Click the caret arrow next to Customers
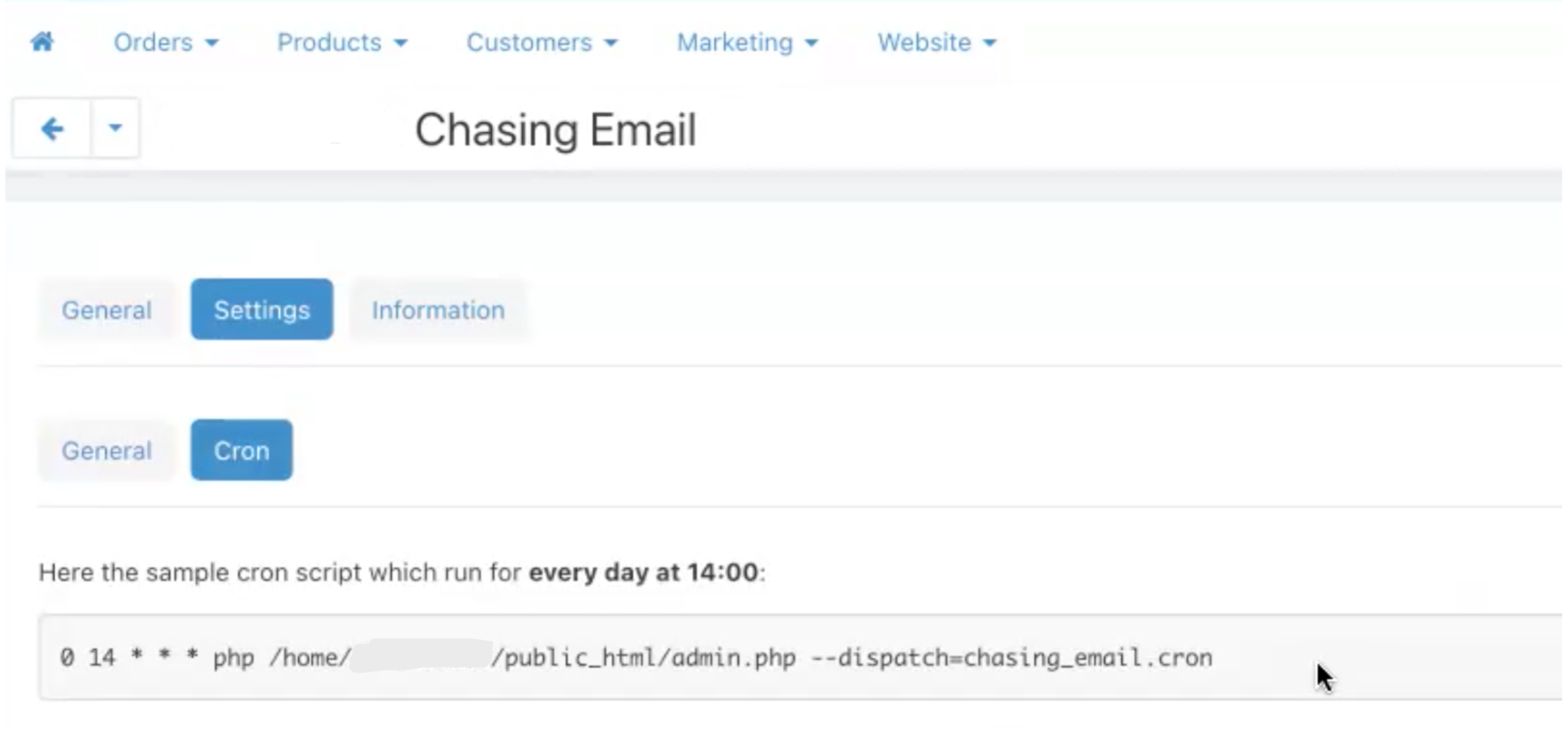Image resolution: width=1568 pixels, height=732 pixels. tap(611, 43)
